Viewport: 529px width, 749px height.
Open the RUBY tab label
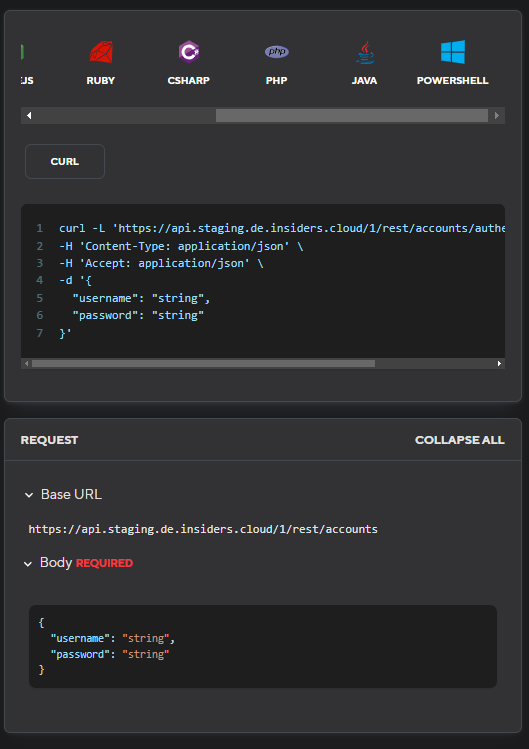(x=100, y=81)
